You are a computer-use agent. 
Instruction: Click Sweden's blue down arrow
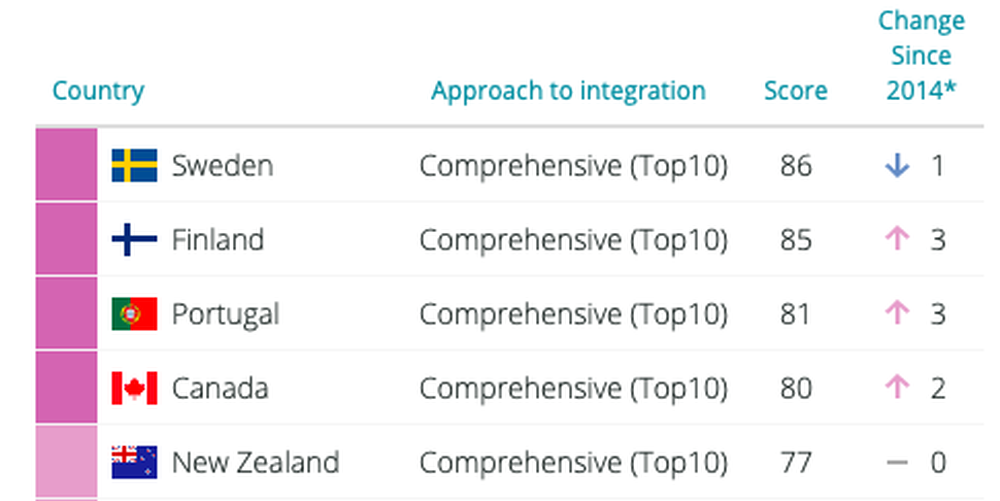coord(897,166)
